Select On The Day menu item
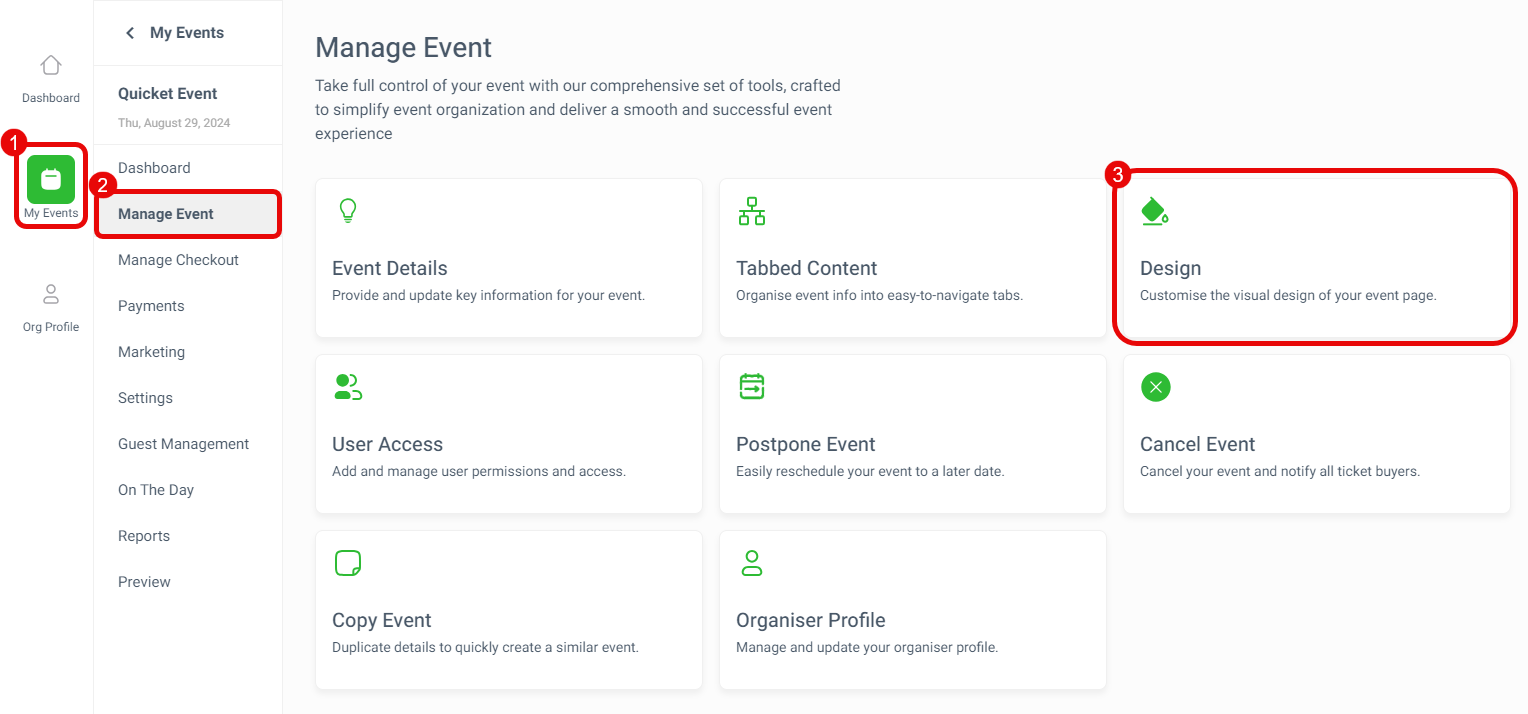Image resolution: width=1528 pixels, height=714 pixels. click(x=156, y=490)
